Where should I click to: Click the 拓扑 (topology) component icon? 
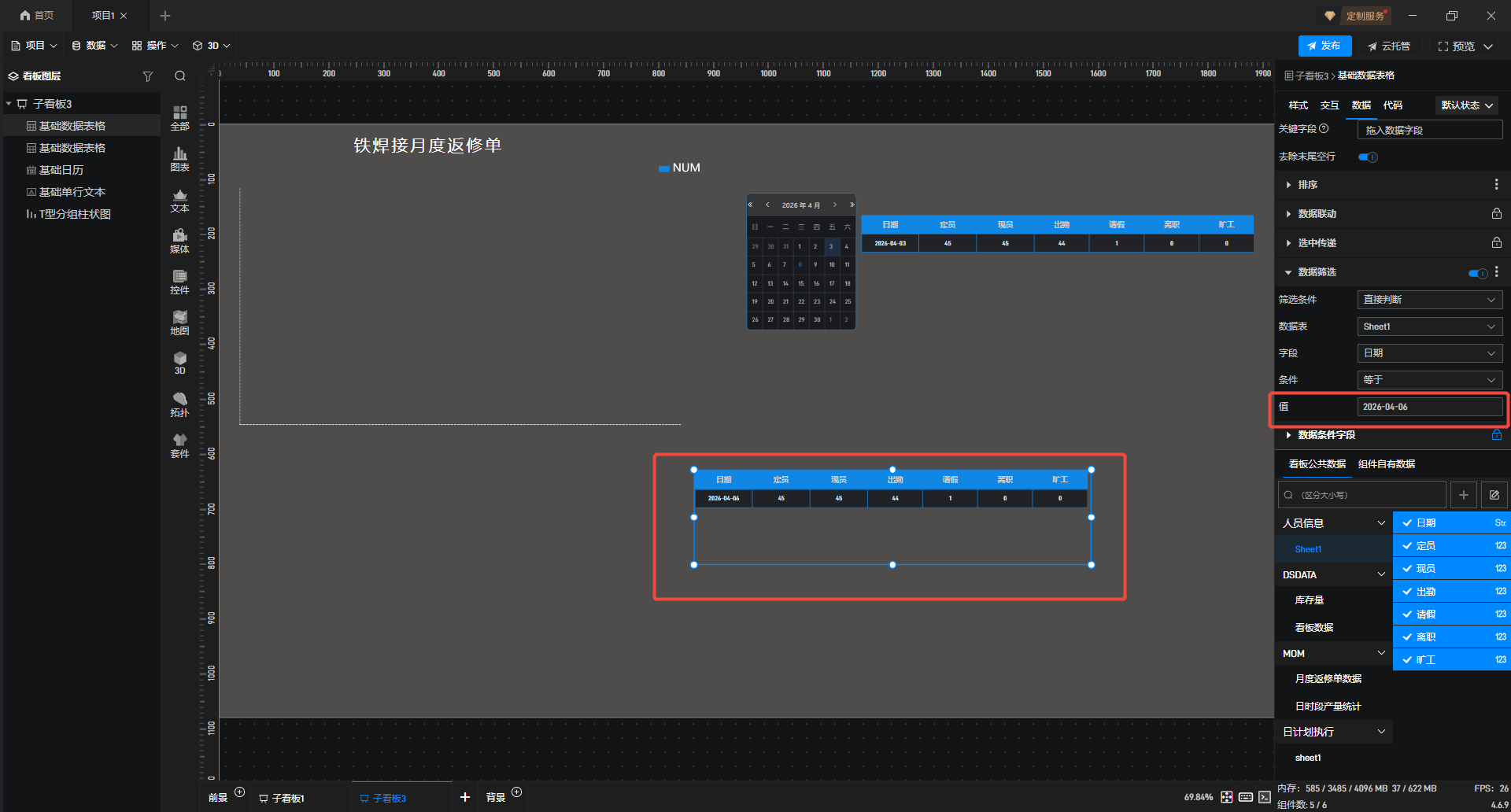pyautogui.click(x=179, y=404)
